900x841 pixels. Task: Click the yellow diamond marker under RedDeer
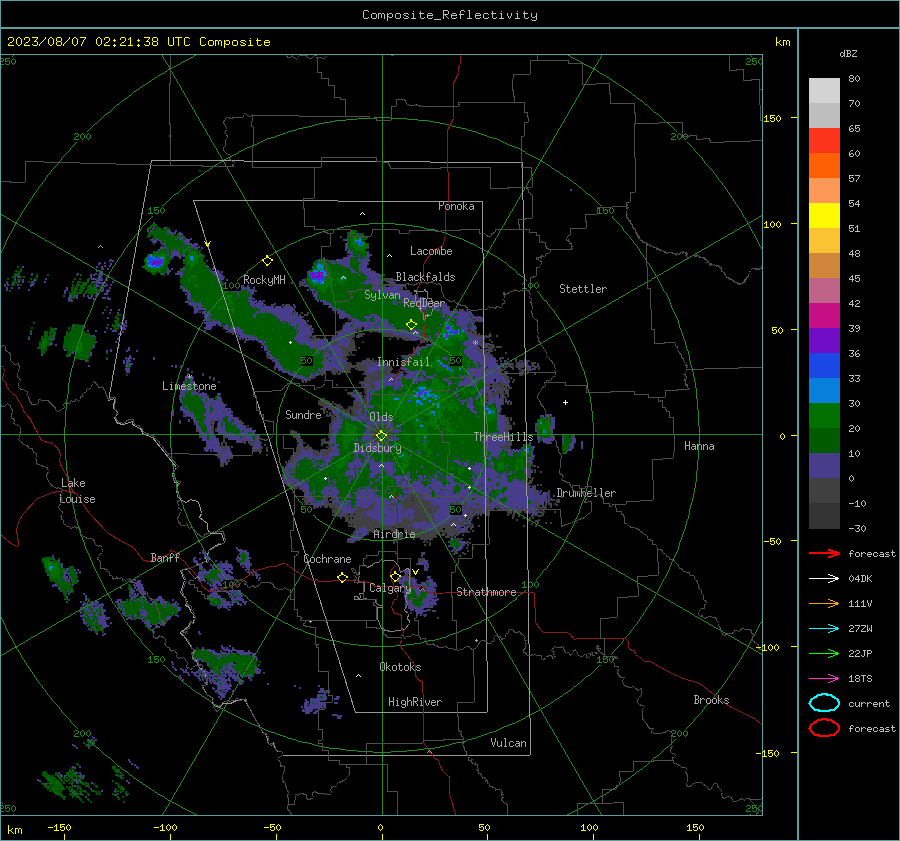coord(412,324)
